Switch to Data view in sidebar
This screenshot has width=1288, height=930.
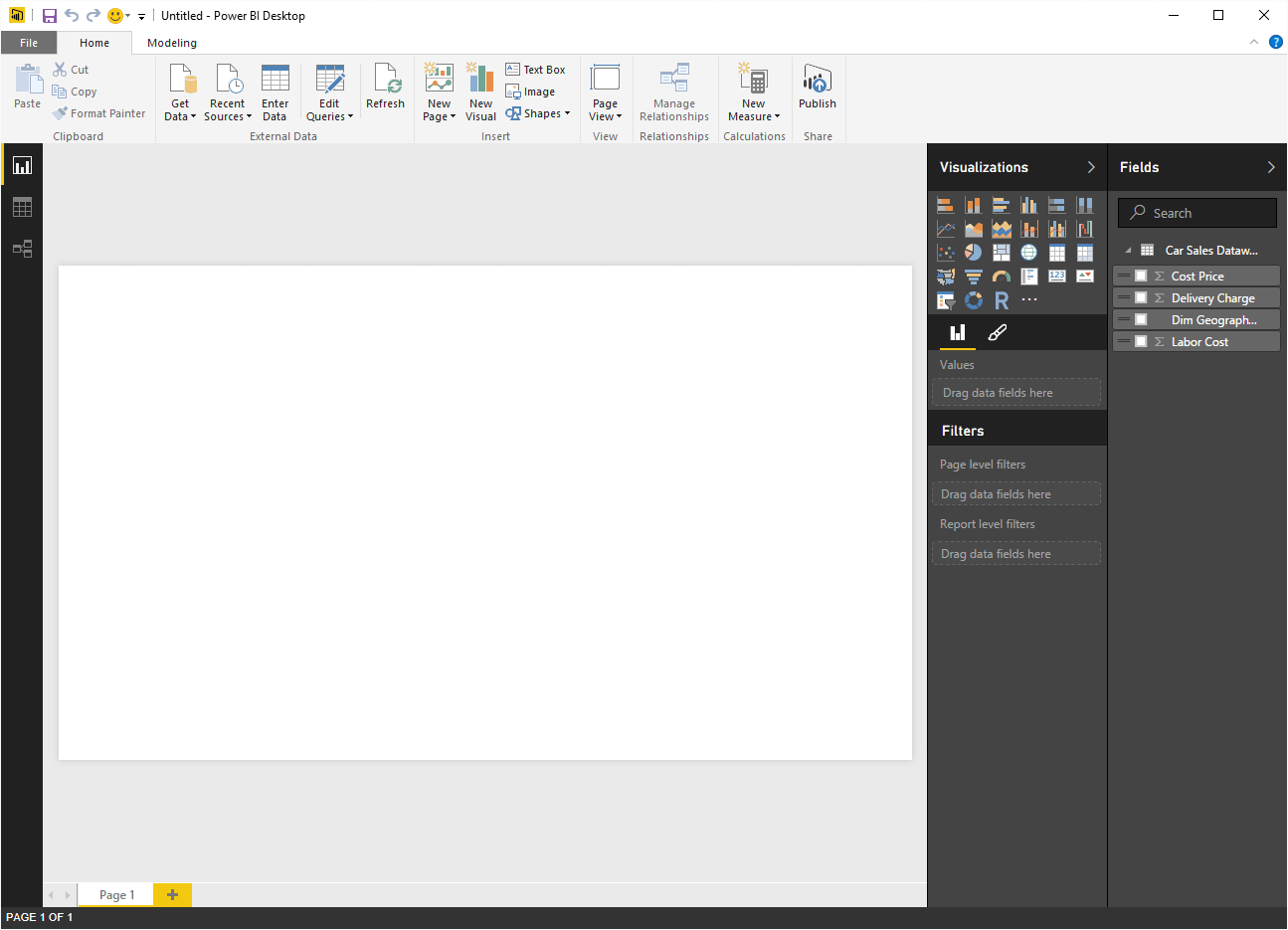tap(22, 207)
